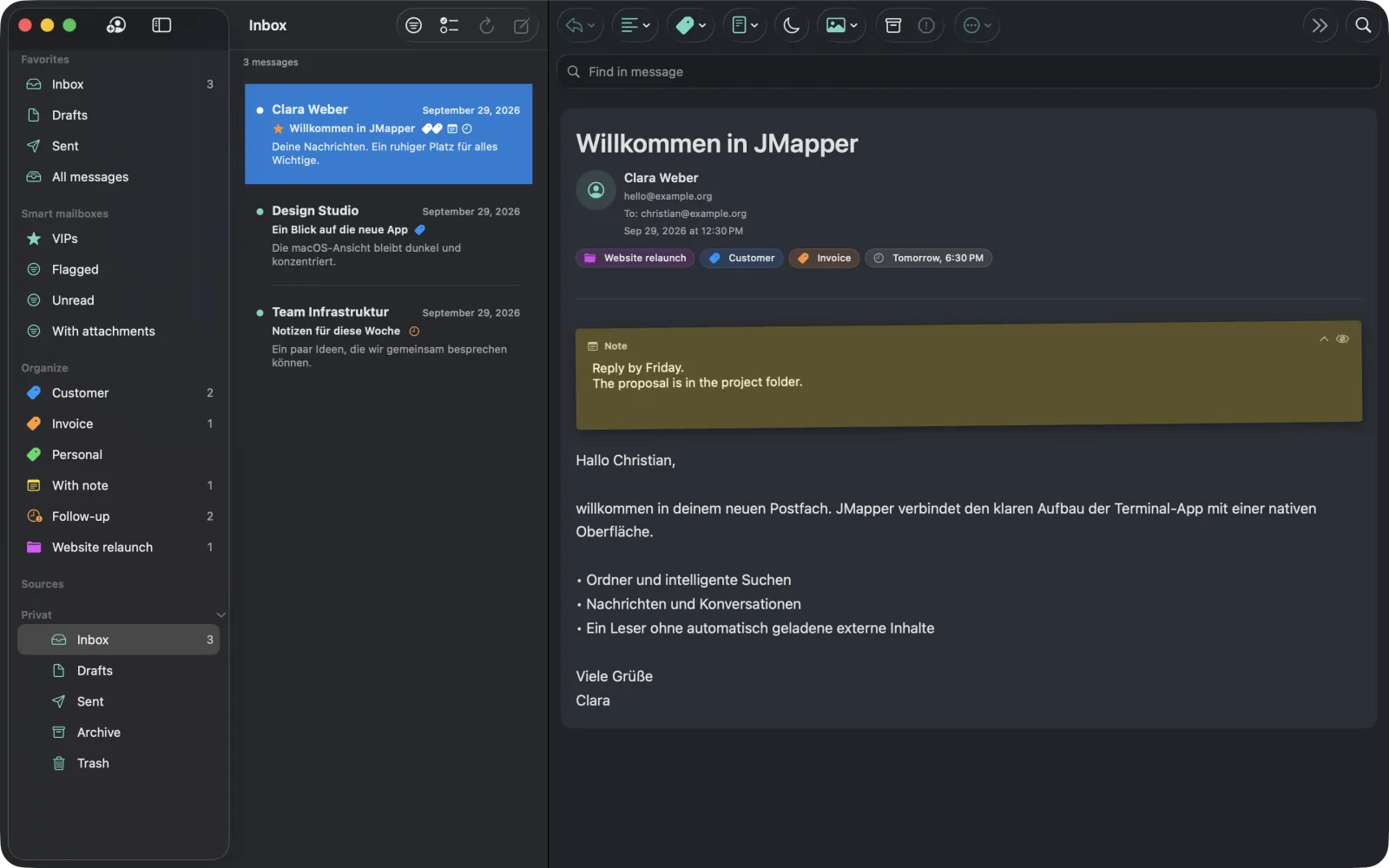Compose a new message with the pencil icon
The image size is (1389, 868).
tap(522, 25)
